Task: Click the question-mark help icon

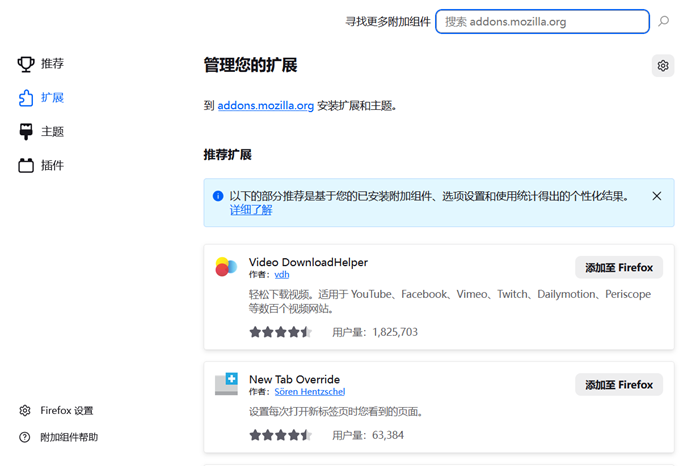Action: coord(25,437)
